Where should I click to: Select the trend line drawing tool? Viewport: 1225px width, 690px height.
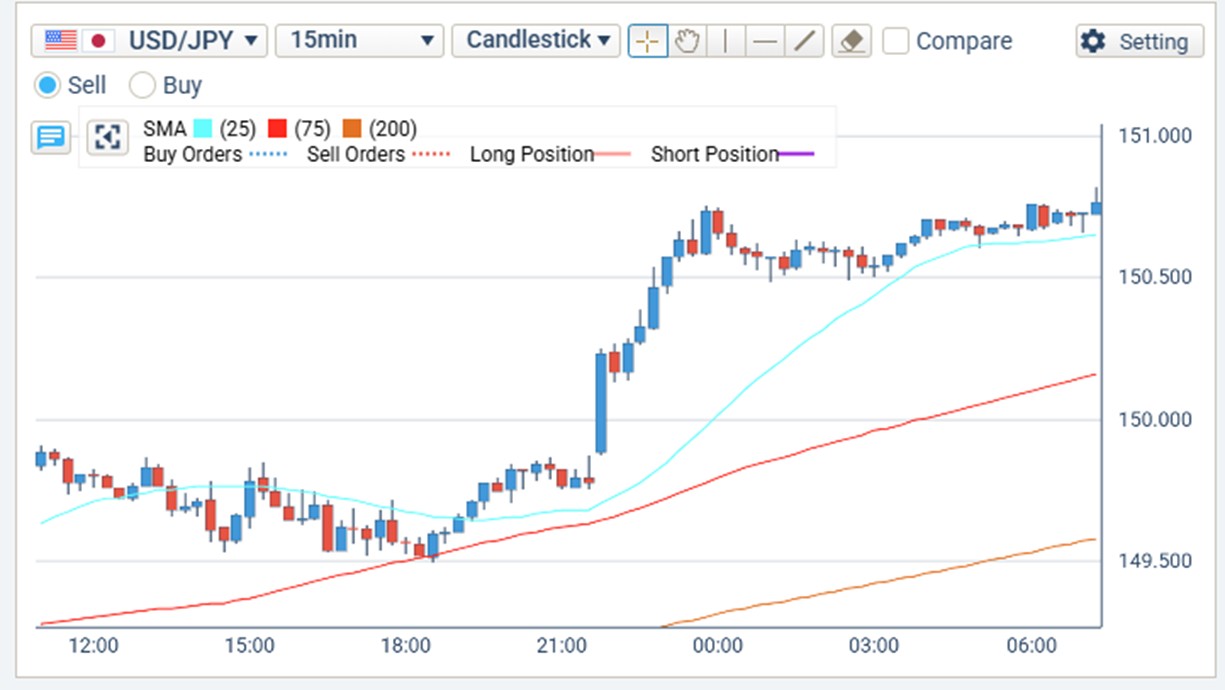coord(804,41)
